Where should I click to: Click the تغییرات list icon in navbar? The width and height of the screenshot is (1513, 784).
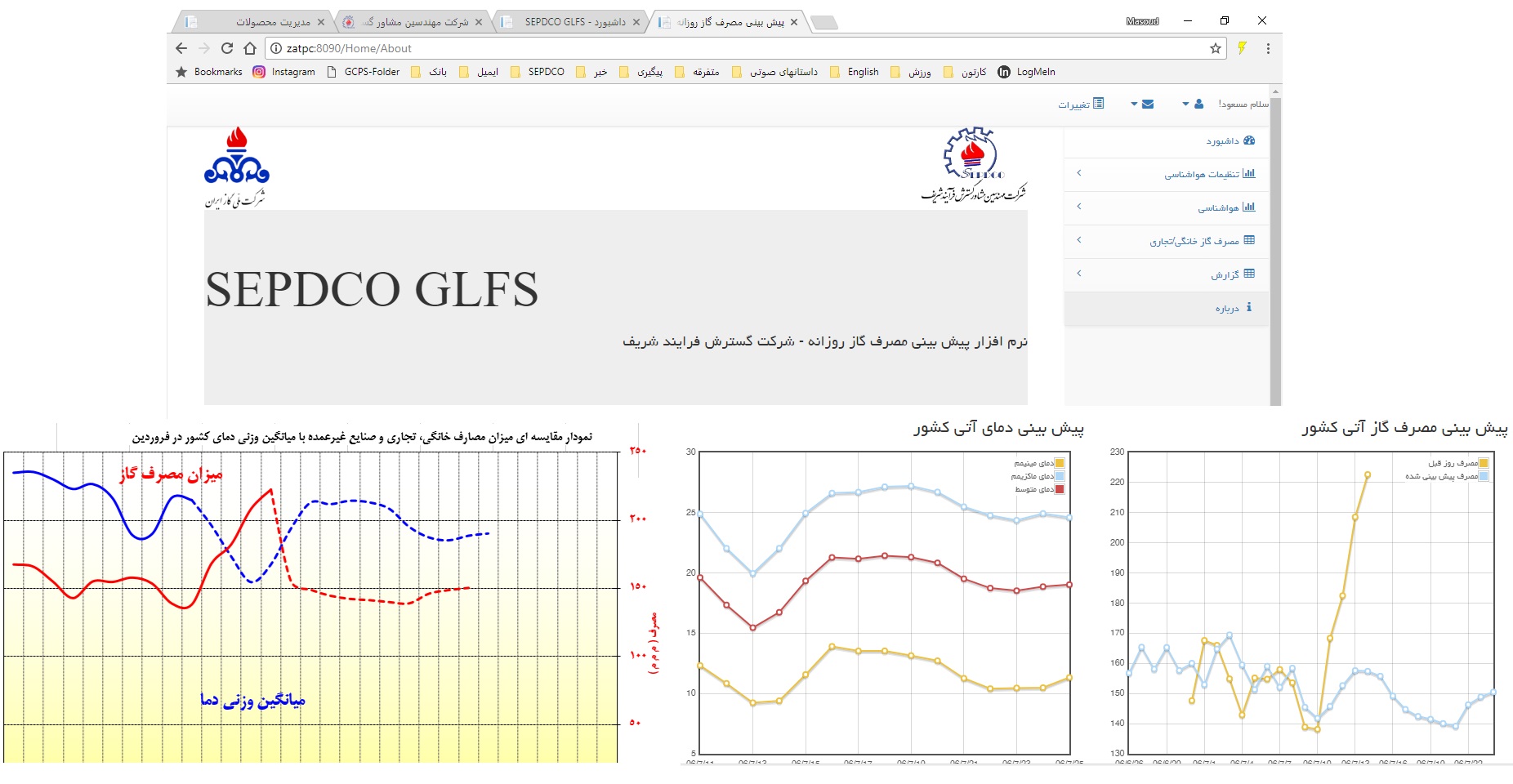coord(1099,104)
